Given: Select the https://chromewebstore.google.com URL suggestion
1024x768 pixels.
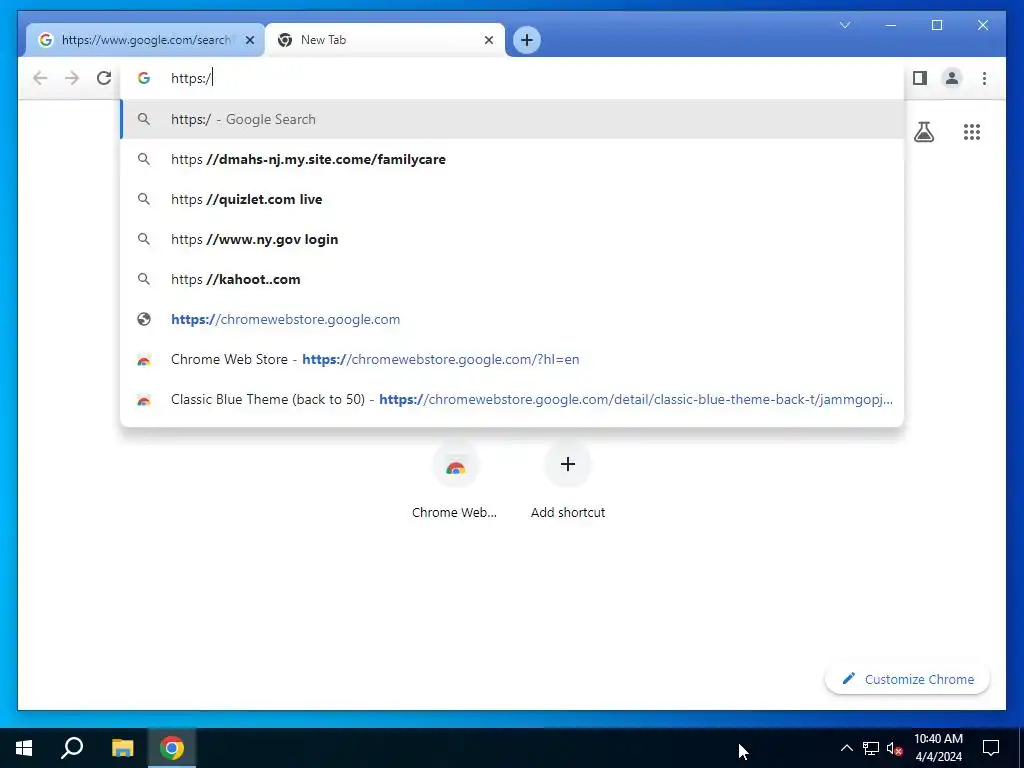Looking at the screenshot, I should tap(512, 319).
